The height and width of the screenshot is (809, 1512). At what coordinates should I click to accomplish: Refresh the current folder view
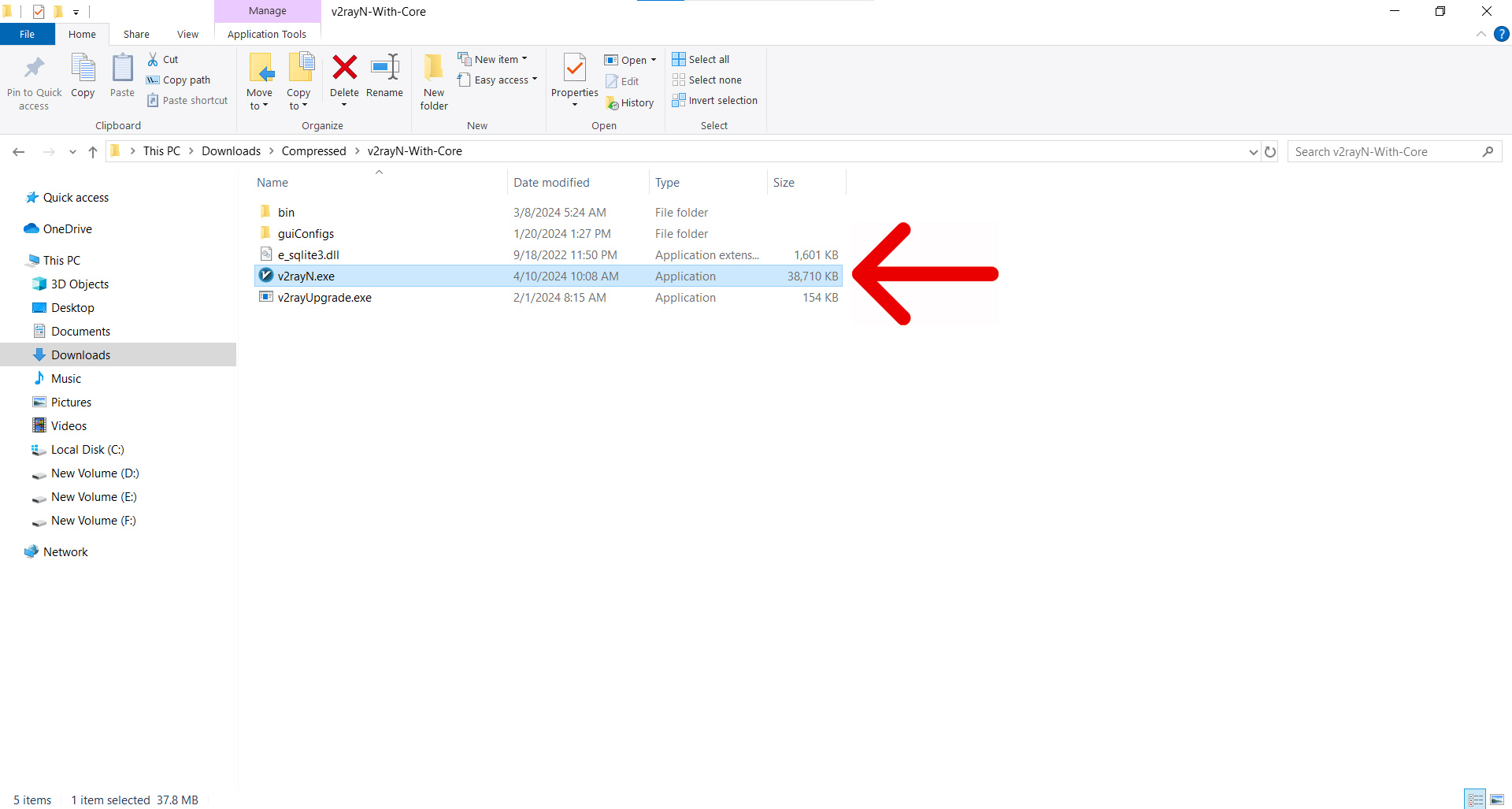[1270, 151]
